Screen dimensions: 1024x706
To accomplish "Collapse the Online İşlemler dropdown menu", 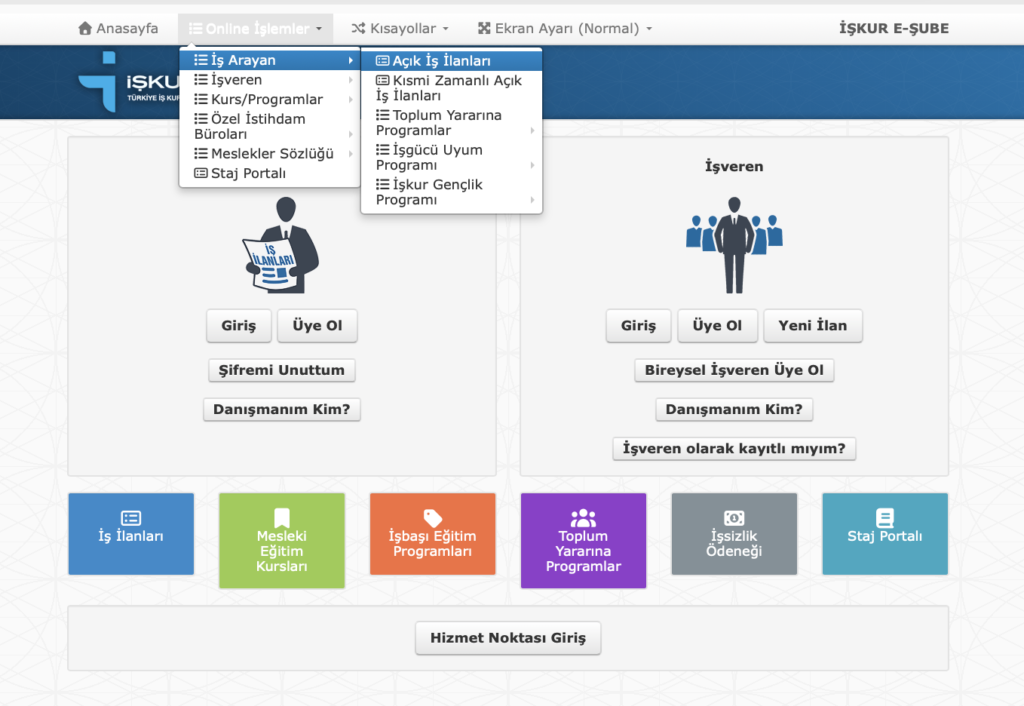I will 255,29.
